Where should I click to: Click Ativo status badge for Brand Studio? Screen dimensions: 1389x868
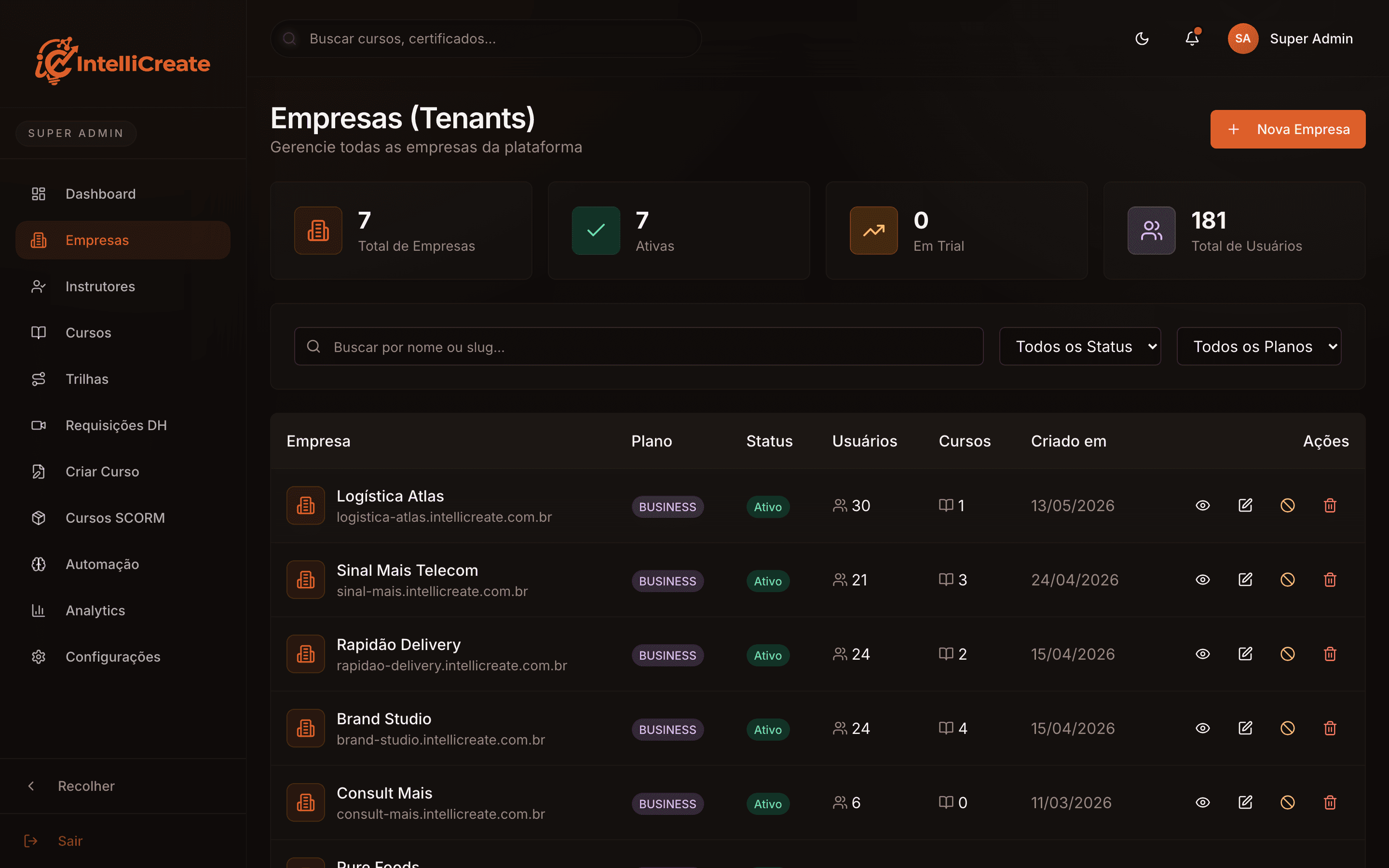click(768, 730)
